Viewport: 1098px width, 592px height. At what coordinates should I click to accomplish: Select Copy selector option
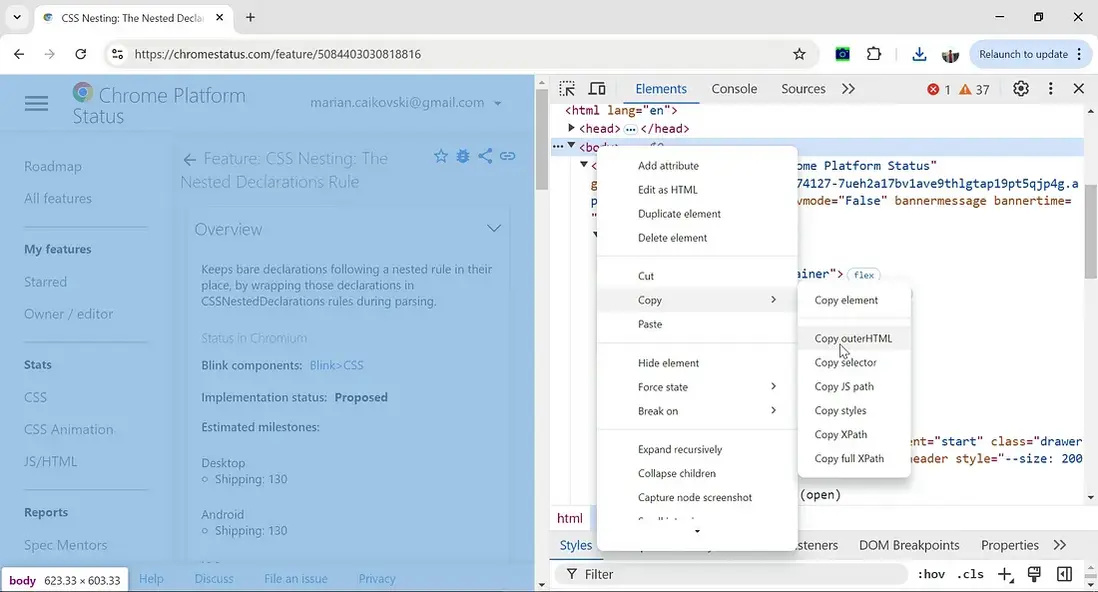click(854, 362)
